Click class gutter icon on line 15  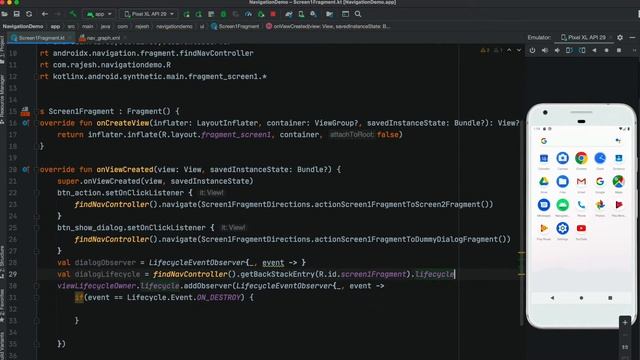click(x=25, y=111)
